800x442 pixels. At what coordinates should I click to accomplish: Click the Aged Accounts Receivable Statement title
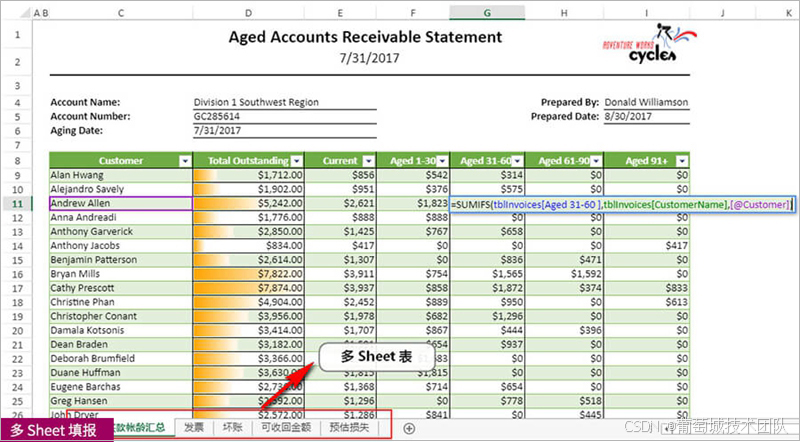(365, 37)
